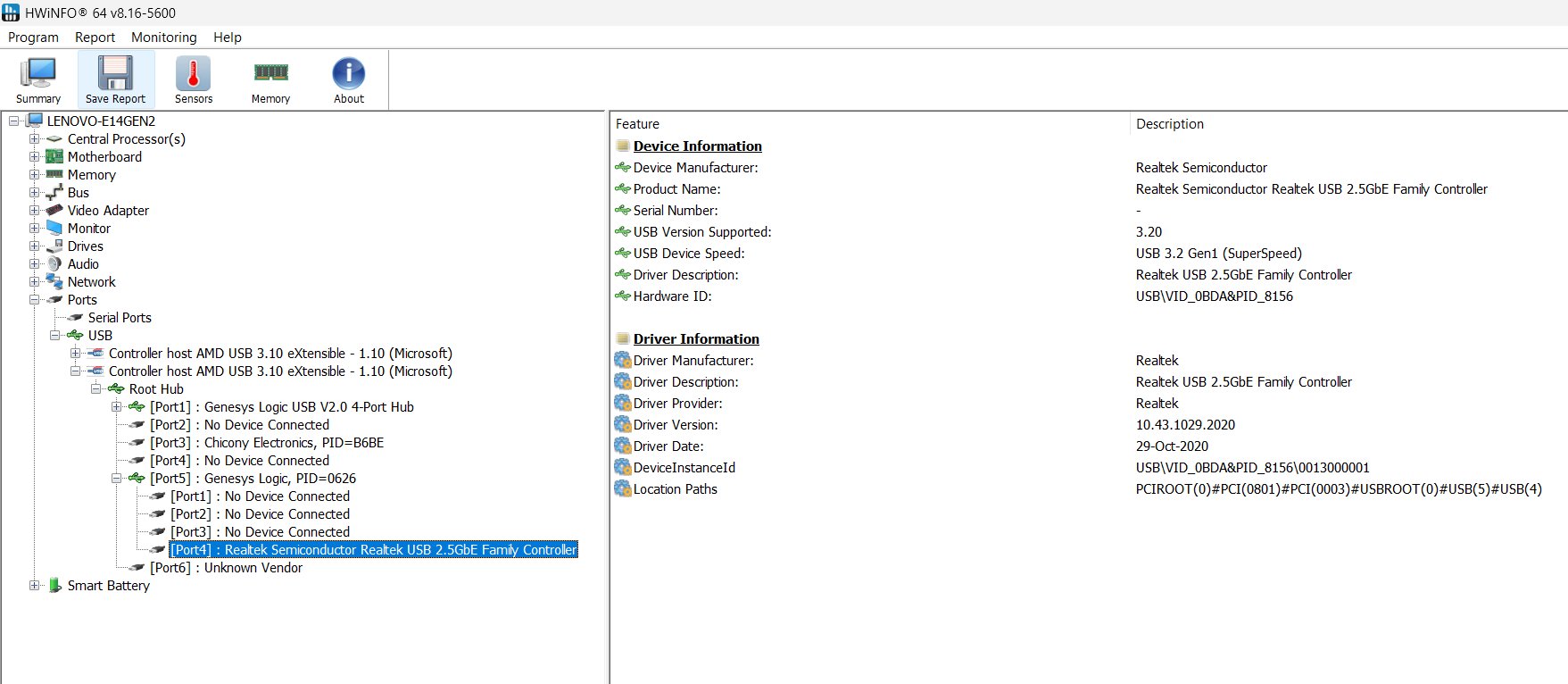Select the Realtek USB 2.5GbE controller tree row

click(374, 550)
